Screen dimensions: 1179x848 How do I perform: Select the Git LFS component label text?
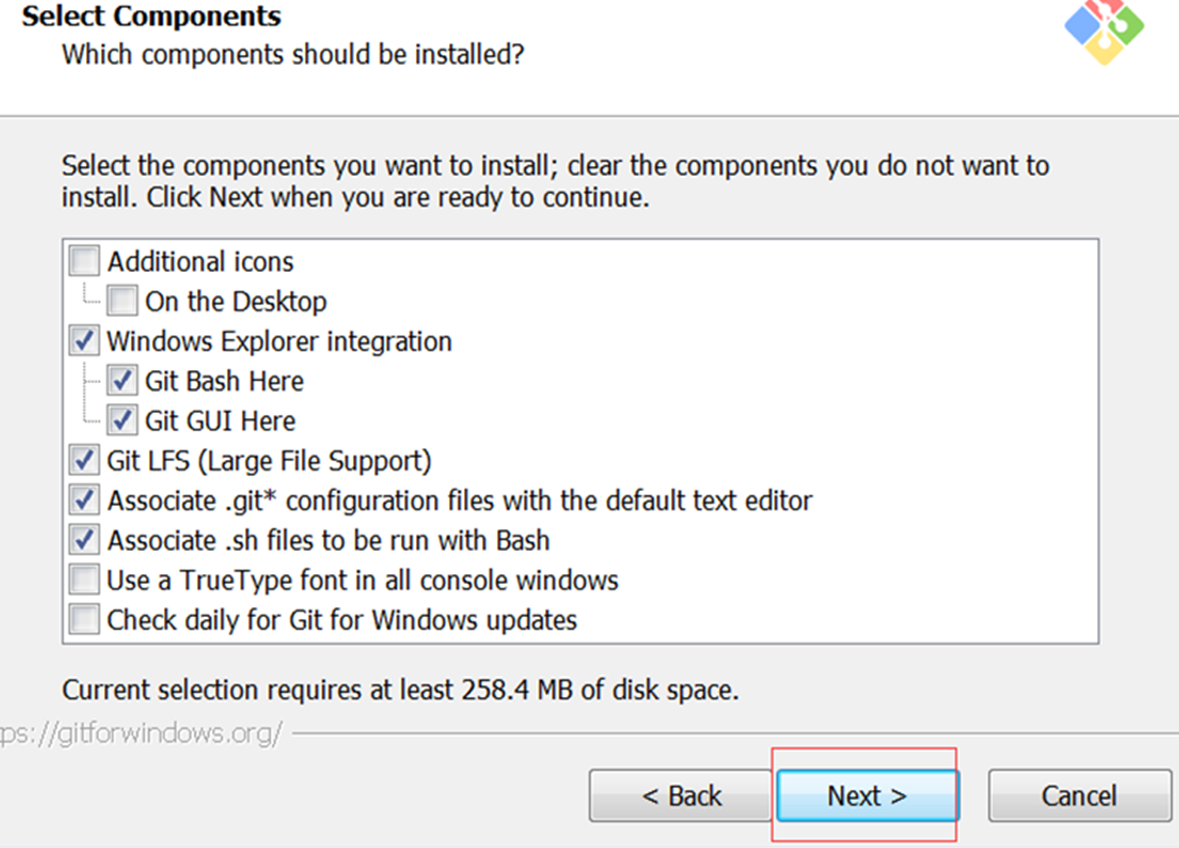[268, 460]
